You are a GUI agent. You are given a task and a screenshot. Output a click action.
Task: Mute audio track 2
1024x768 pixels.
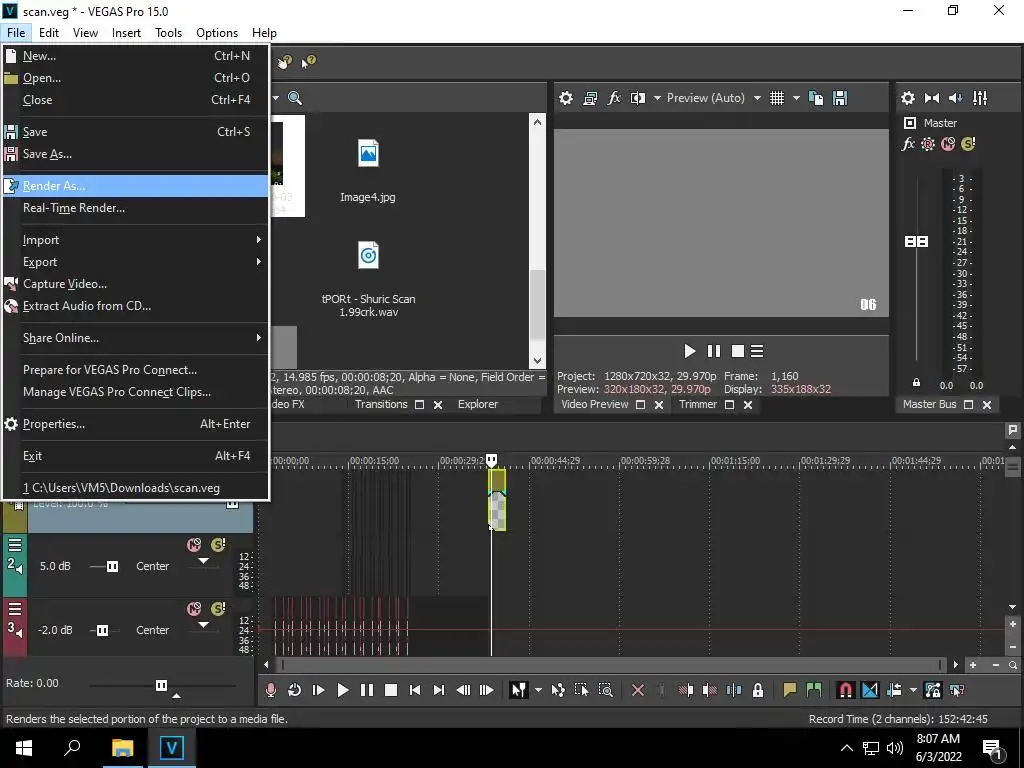pos(194,545)
